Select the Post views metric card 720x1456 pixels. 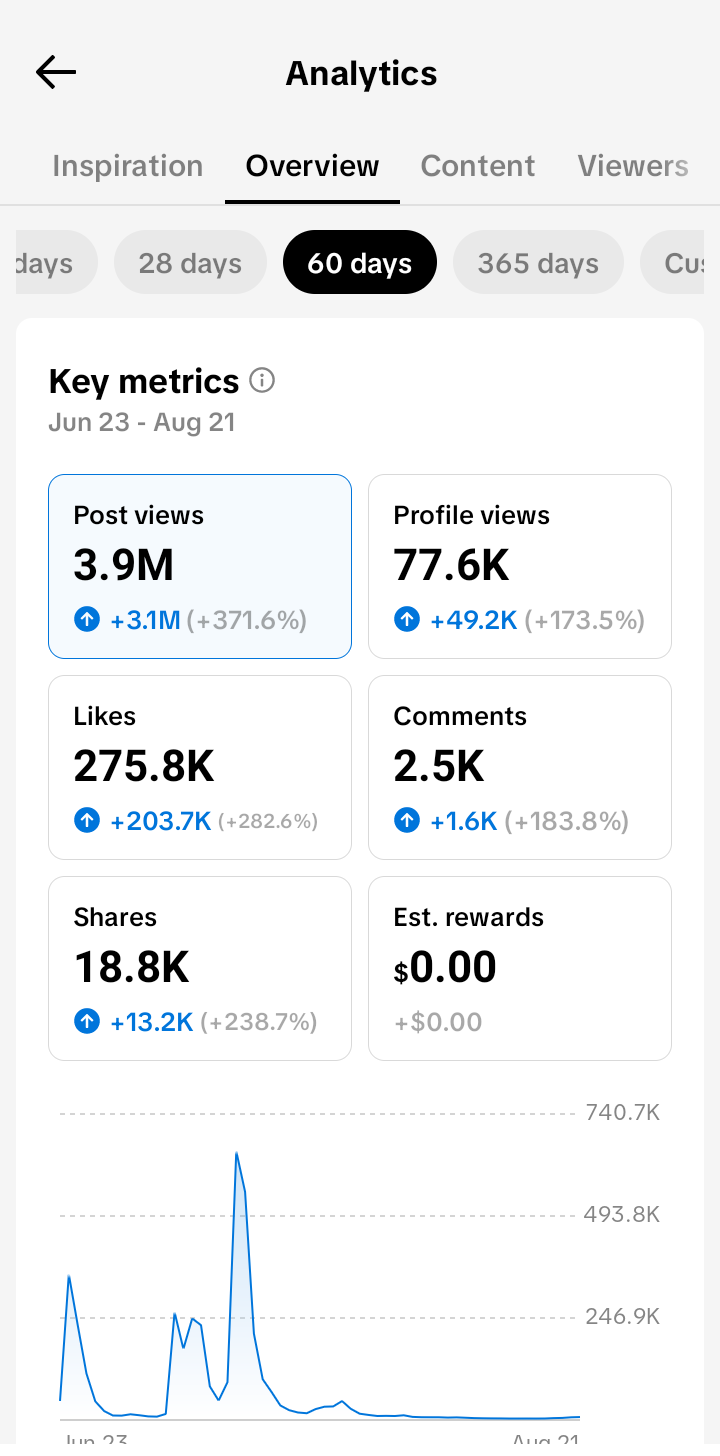tap(200, 566)
